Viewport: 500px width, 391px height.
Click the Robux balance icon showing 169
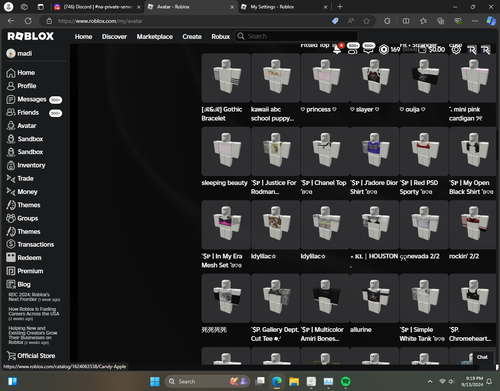click(384, 49)
